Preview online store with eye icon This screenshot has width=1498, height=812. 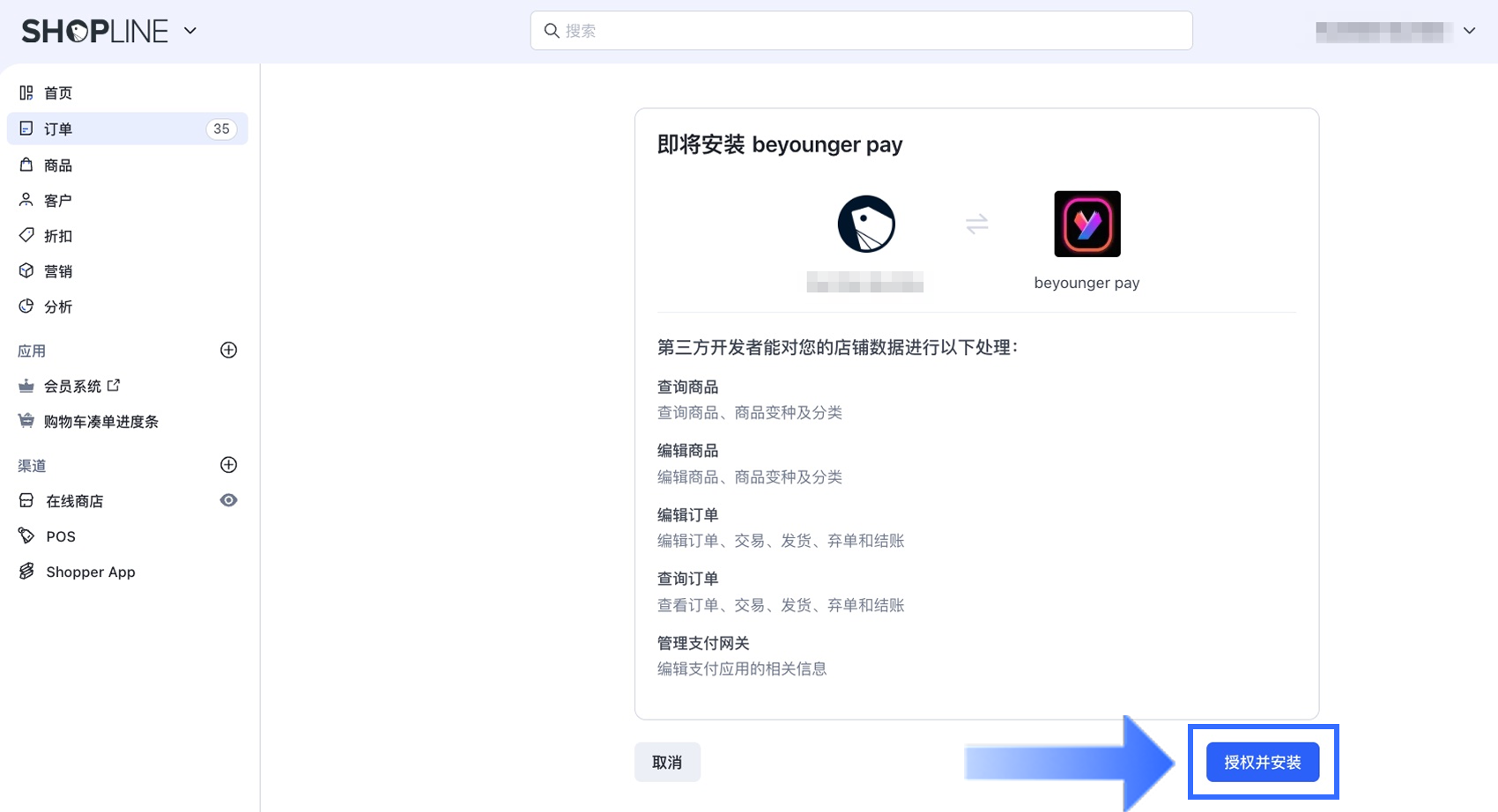click(x=228, y=500)
